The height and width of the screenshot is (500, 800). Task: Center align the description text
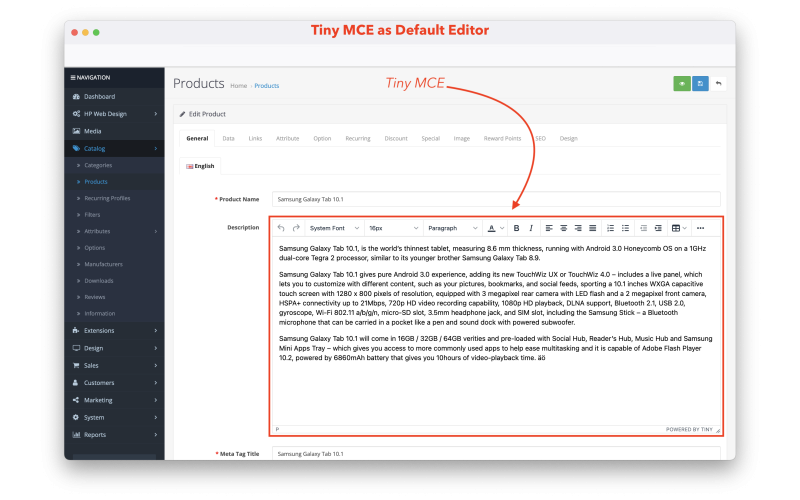[564, 228]
